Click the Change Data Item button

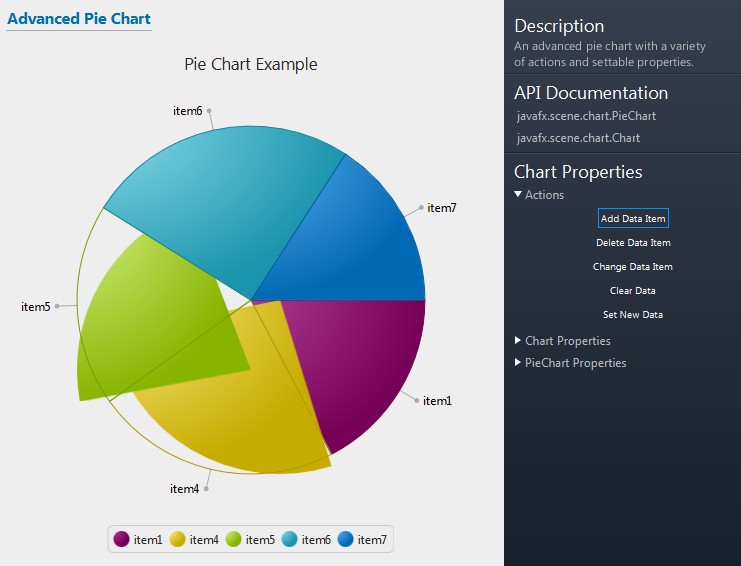[x=632, y=267]
